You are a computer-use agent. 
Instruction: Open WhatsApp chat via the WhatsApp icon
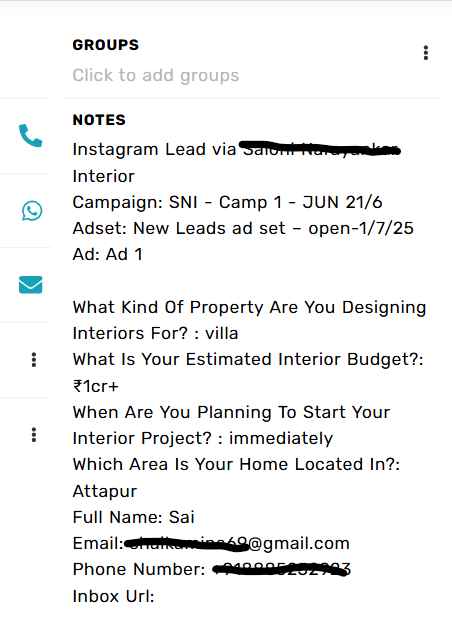click(32, 211)
